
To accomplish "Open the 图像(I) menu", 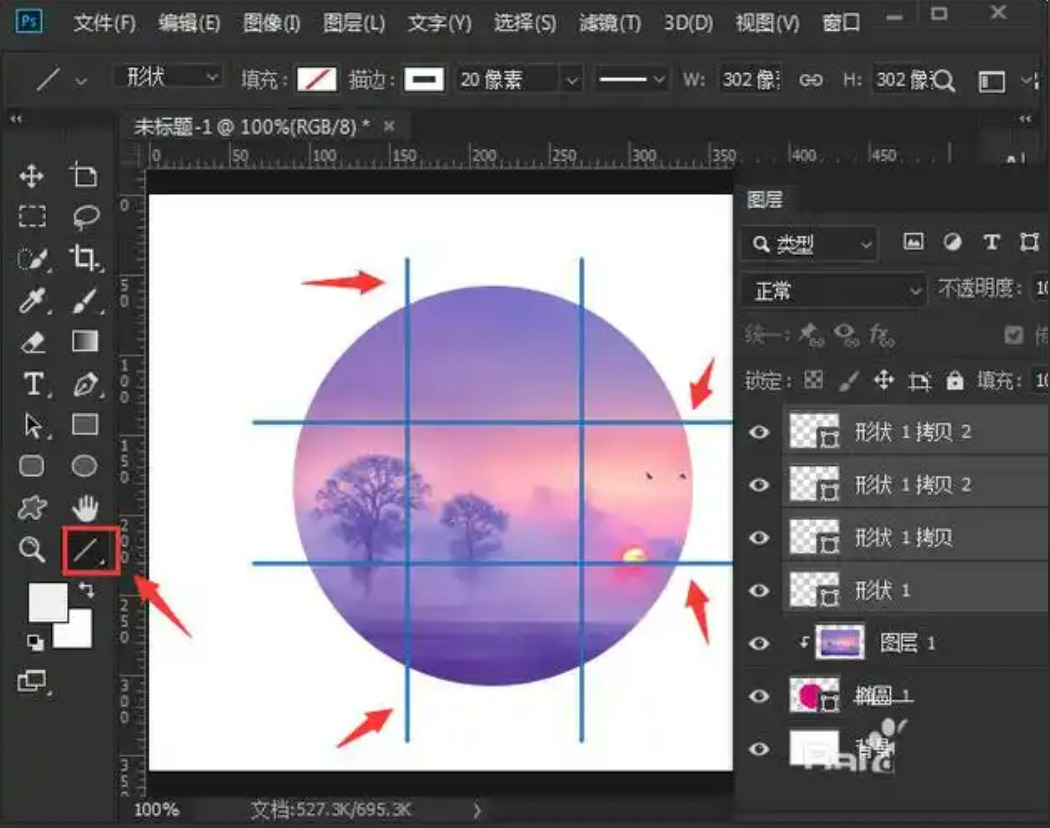I will click(x=271, y=23).
